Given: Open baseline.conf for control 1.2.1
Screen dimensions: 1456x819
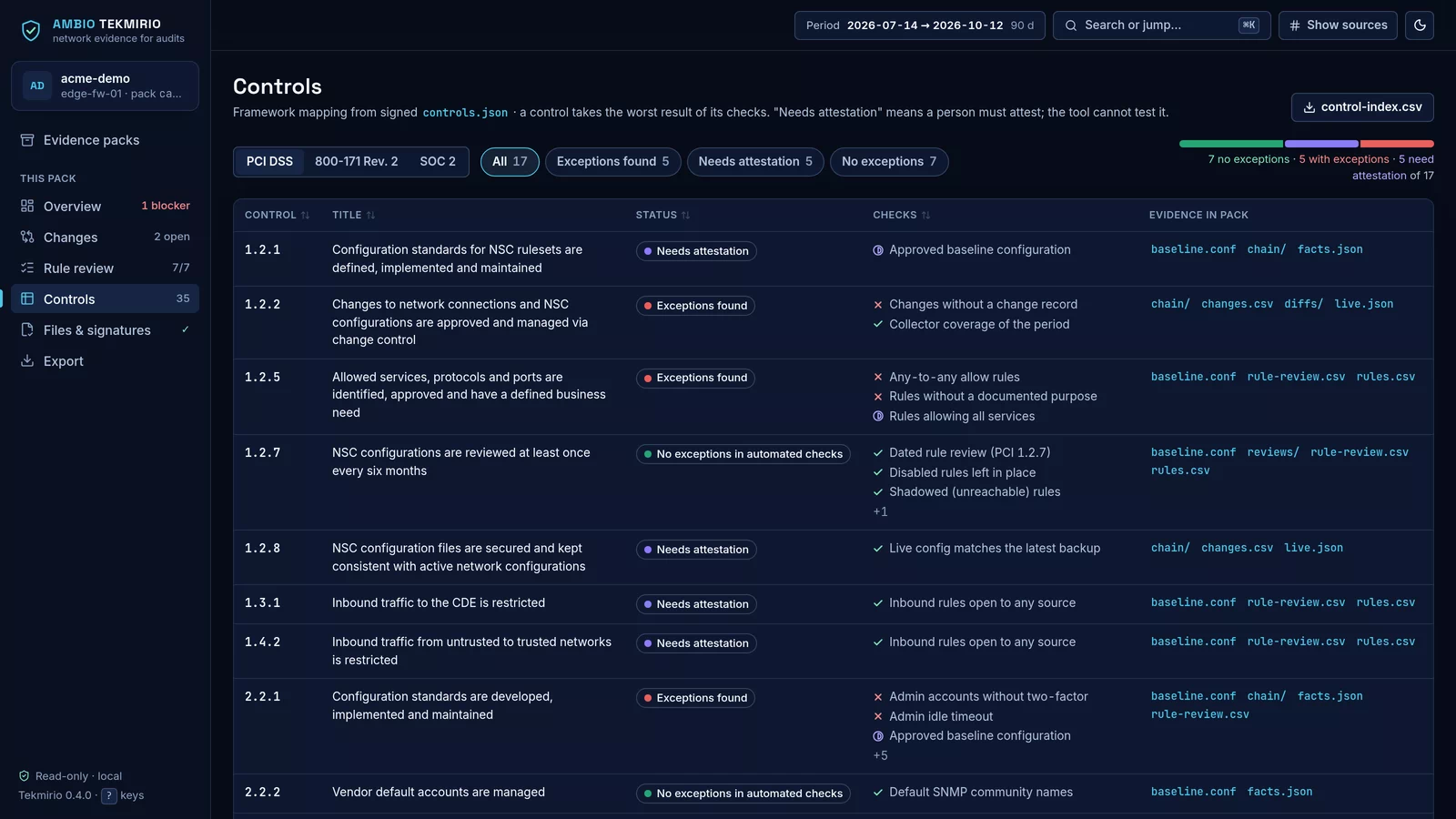Looking at the screenshot, I should pyautogui.click(x=1193, y=249).
